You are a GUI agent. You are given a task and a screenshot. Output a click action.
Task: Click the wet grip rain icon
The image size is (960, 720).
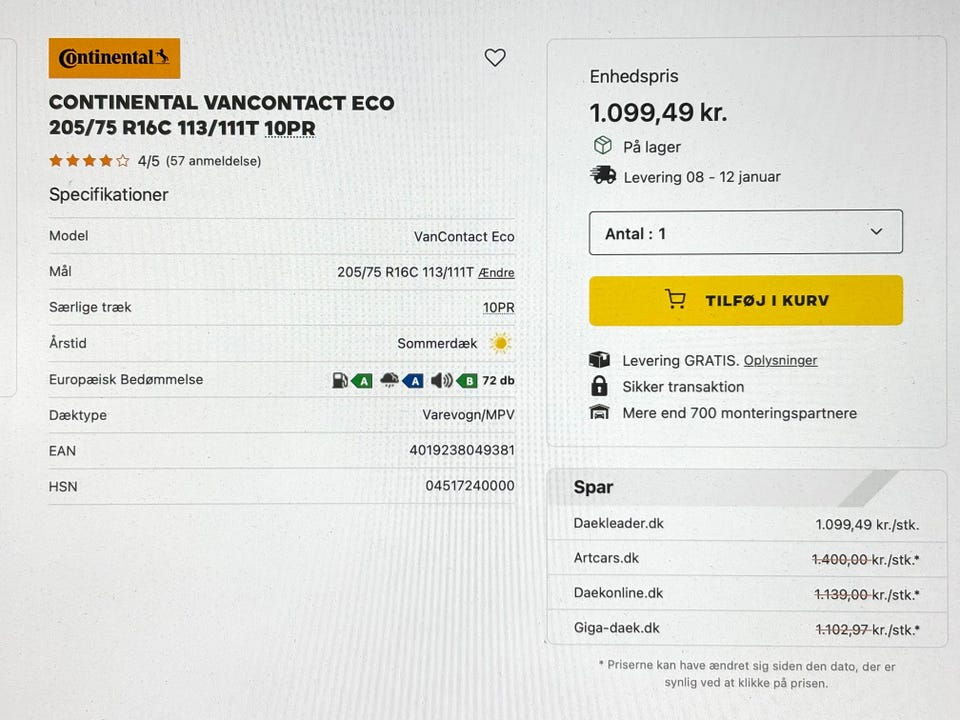(x=389, y=380)
